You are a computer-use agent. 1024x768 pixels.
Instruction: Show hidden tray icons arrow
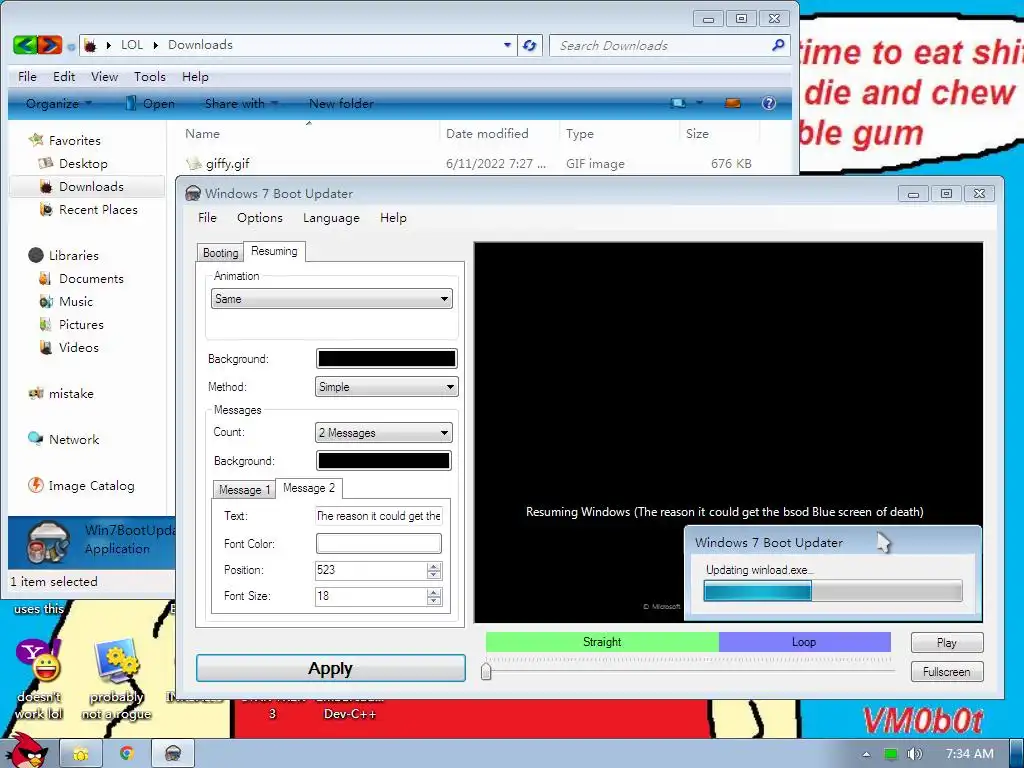[x=866, y=754]
